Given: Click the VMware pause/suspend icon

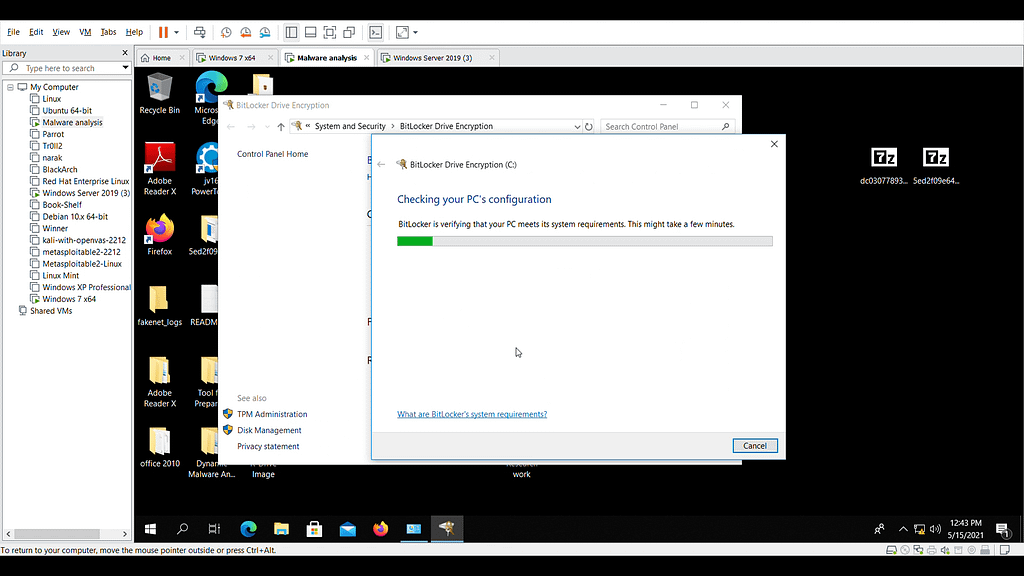Looking at the screenshot, I should pos(163,32).
